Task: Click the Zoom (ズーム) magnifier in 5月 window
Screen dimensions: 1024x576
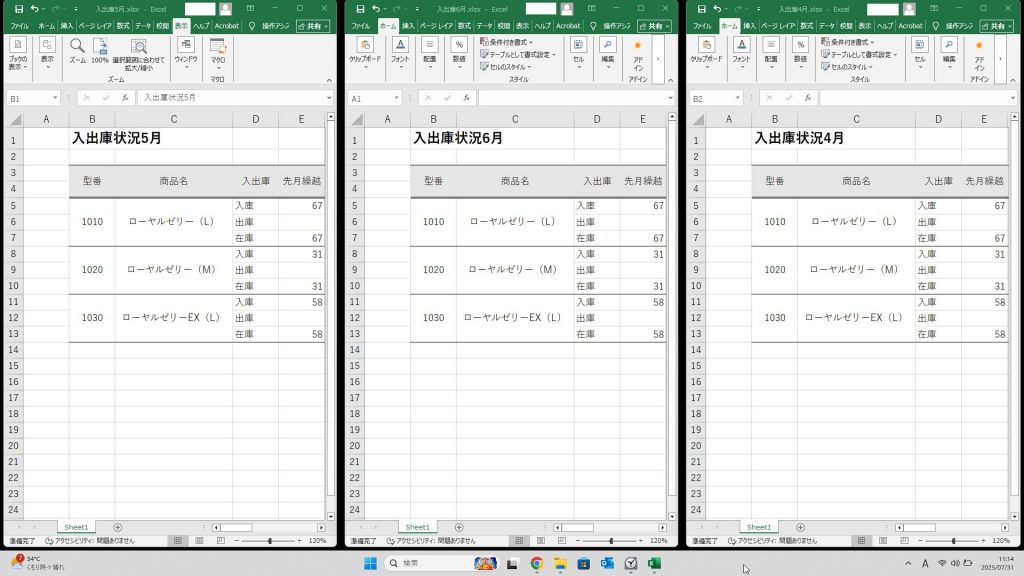Action: point(77,50)
